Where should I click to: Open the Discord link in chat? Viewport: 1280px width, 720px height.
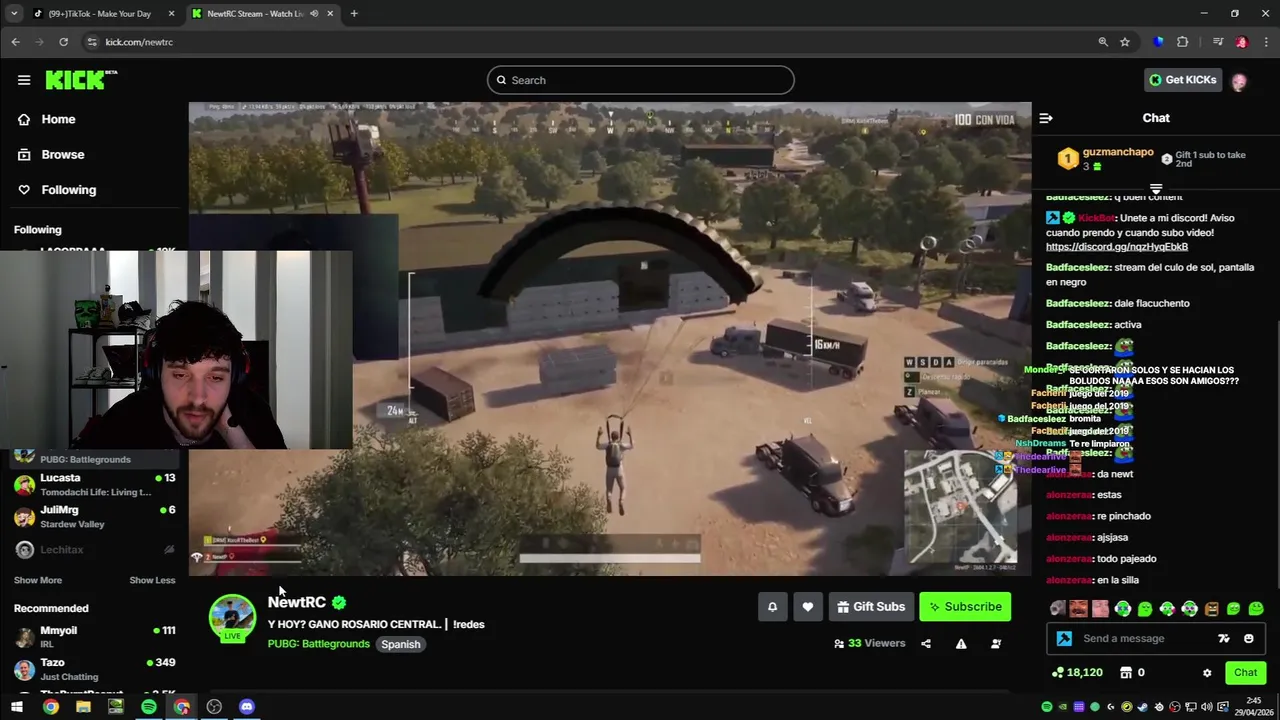[x=1117, y=247]
